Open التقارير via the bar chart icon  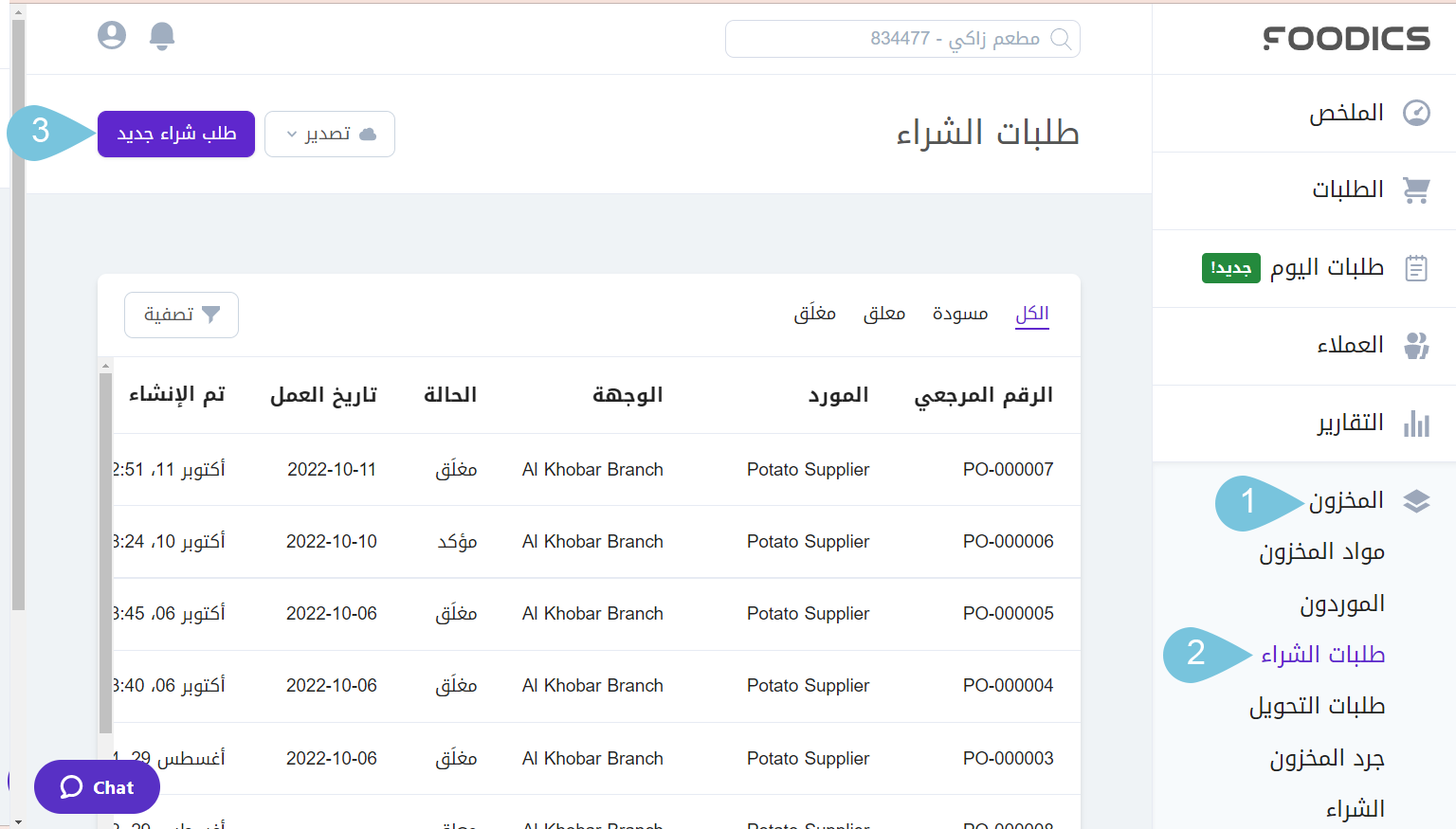coord(1416,423)
